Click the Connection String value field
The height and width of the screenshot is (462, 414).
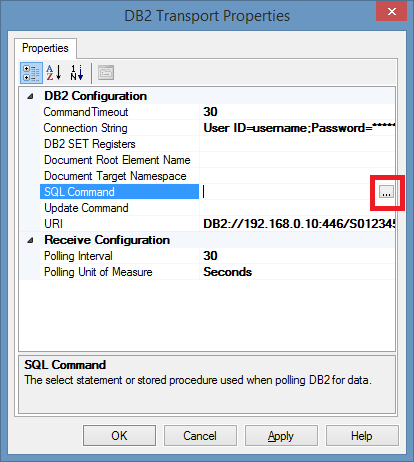click(x=297, y=128)
